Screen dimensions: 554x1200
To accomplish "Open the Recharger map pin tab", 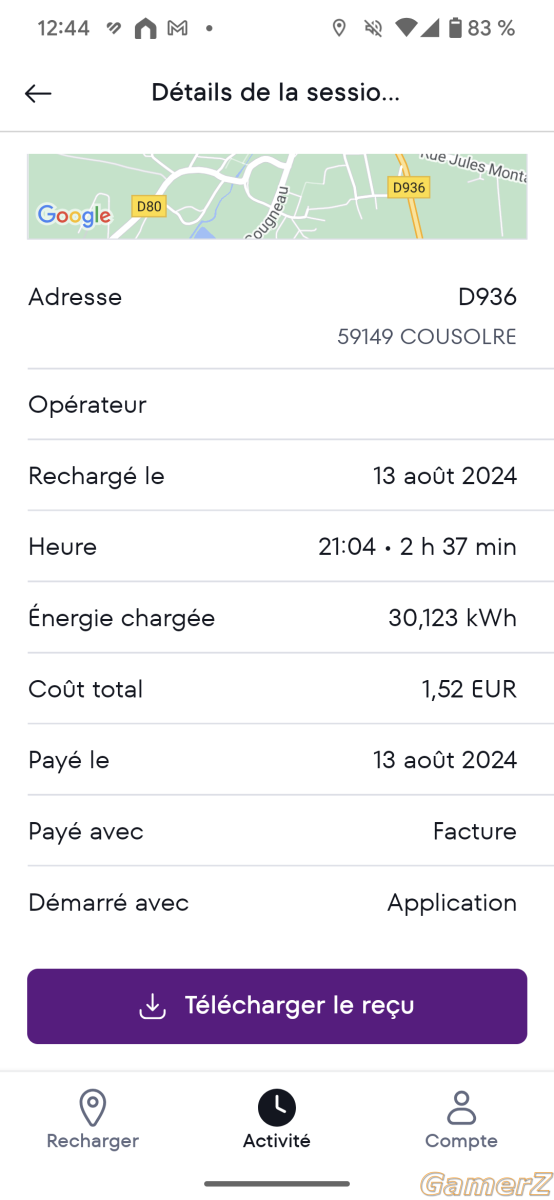I will coord(92,1108).
